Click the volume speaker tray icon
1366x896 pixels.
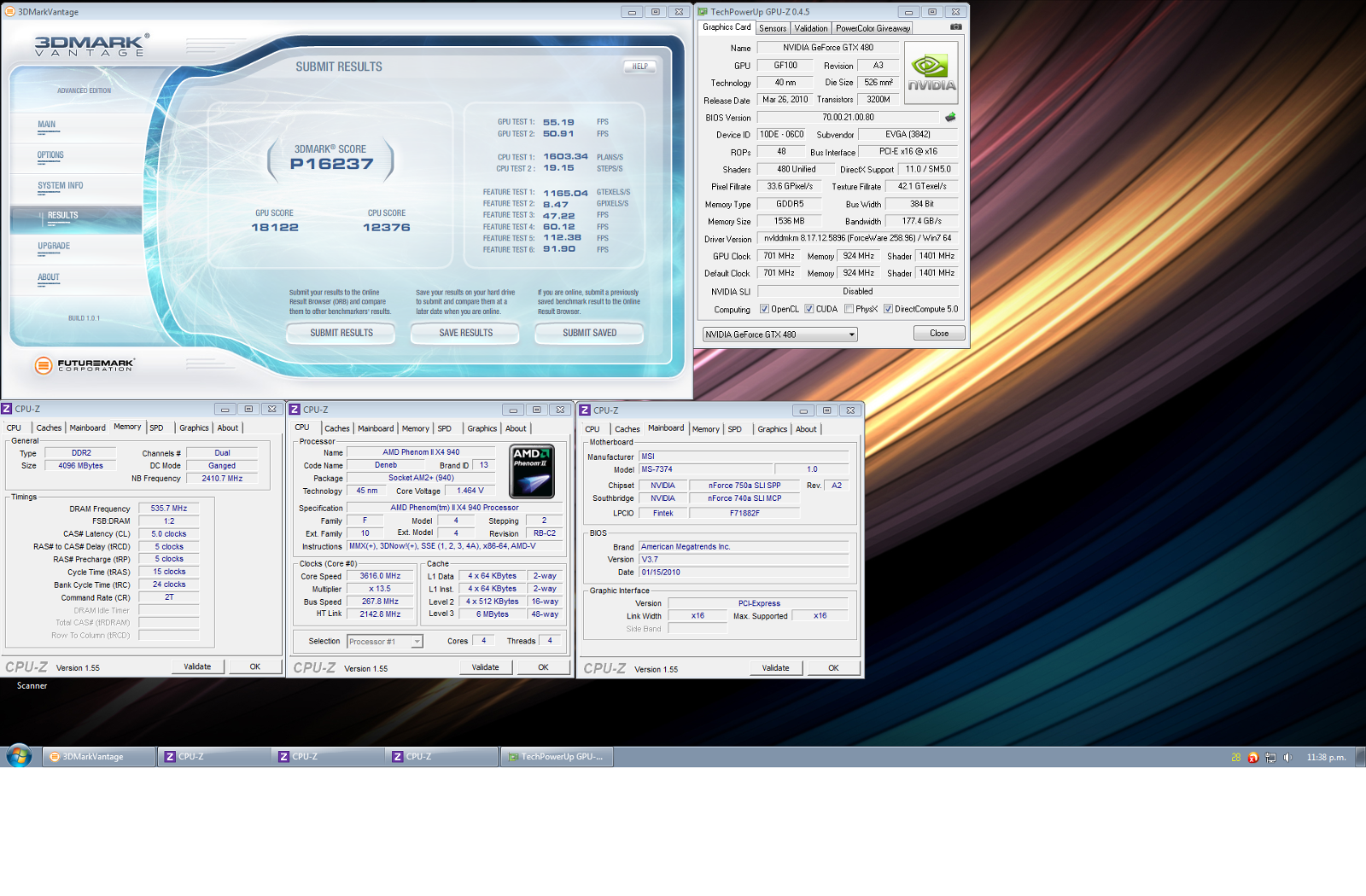(x=1287, y=757)
